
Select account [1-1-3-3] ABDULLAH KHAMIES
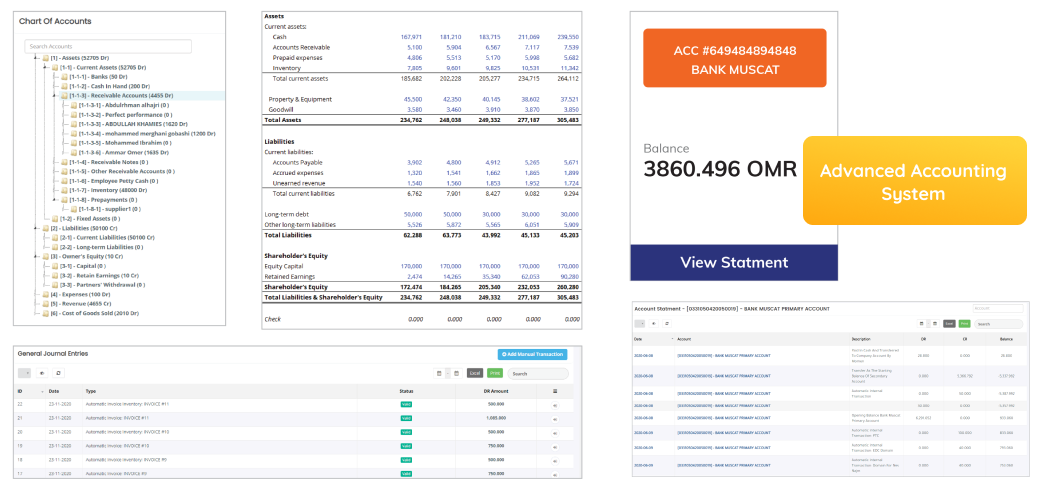click(x=132, y=124)
